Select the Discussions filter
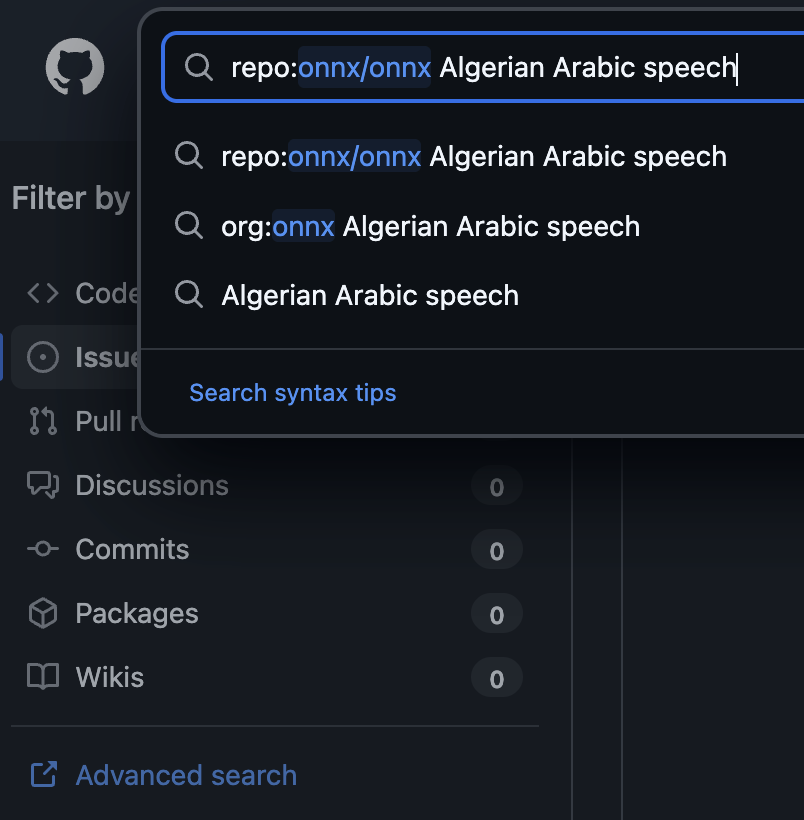Screen dimensions: 804x820 [x=152, y=486]
